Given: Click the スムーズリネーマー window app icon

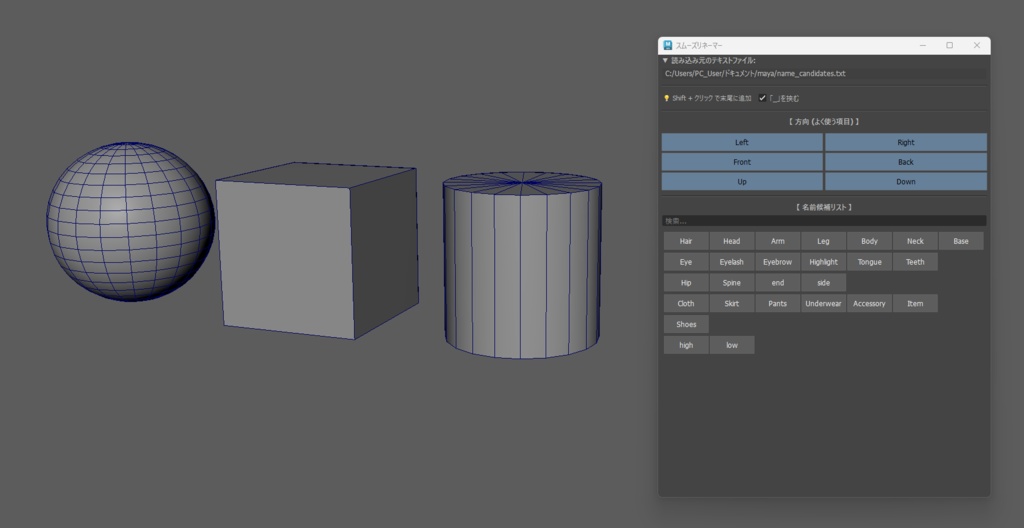Looking at the screenshot, I should [x=667, y=45].
